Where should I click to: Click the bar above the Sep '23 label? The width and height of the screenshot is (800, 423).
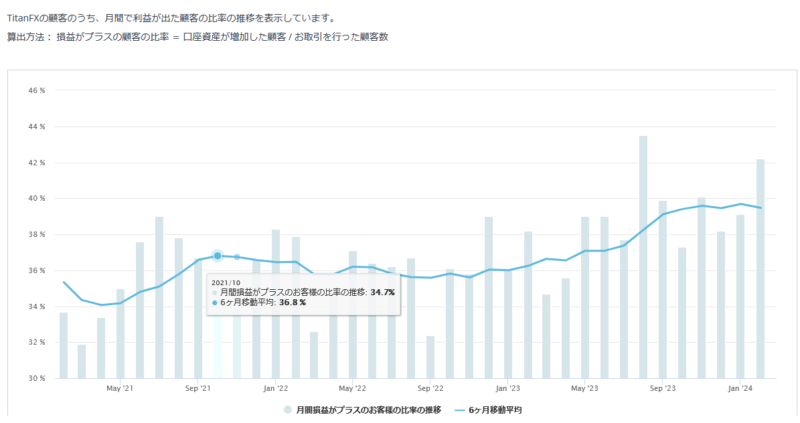tap(662, 289)
